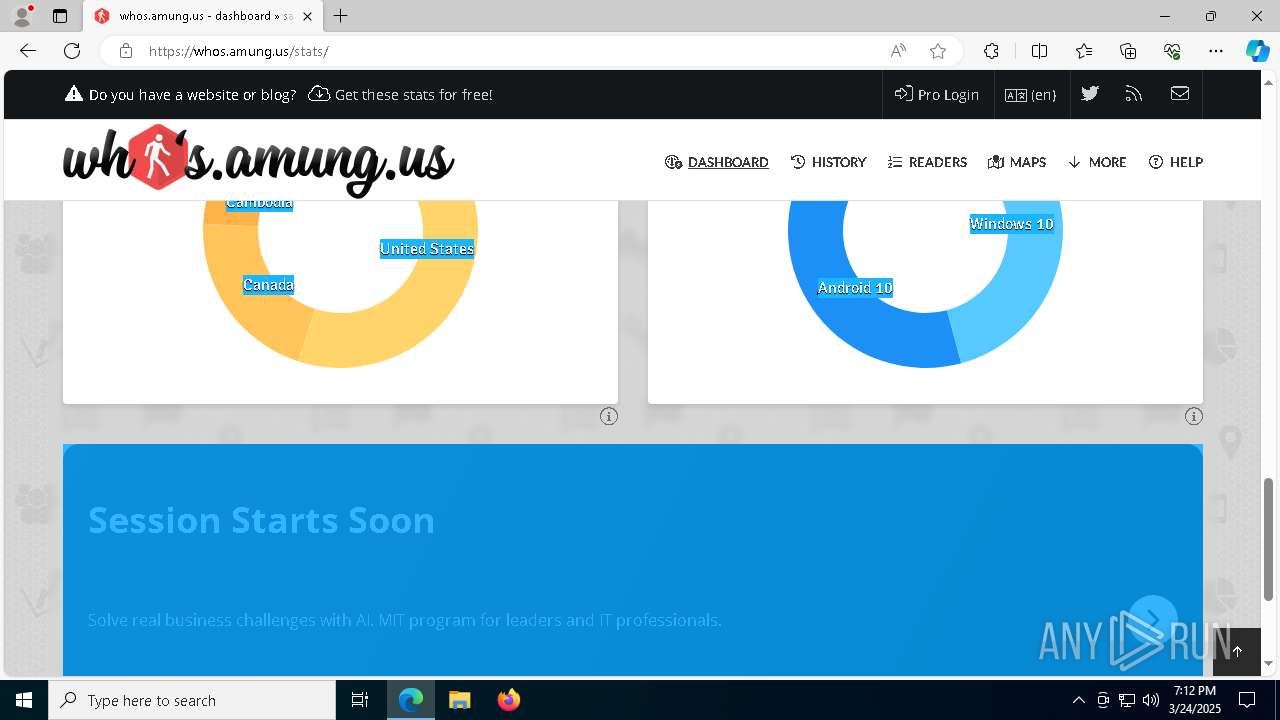Open a new tab
The width and height of the screenshot is (1280, 720).
click(x=341, y=16)
